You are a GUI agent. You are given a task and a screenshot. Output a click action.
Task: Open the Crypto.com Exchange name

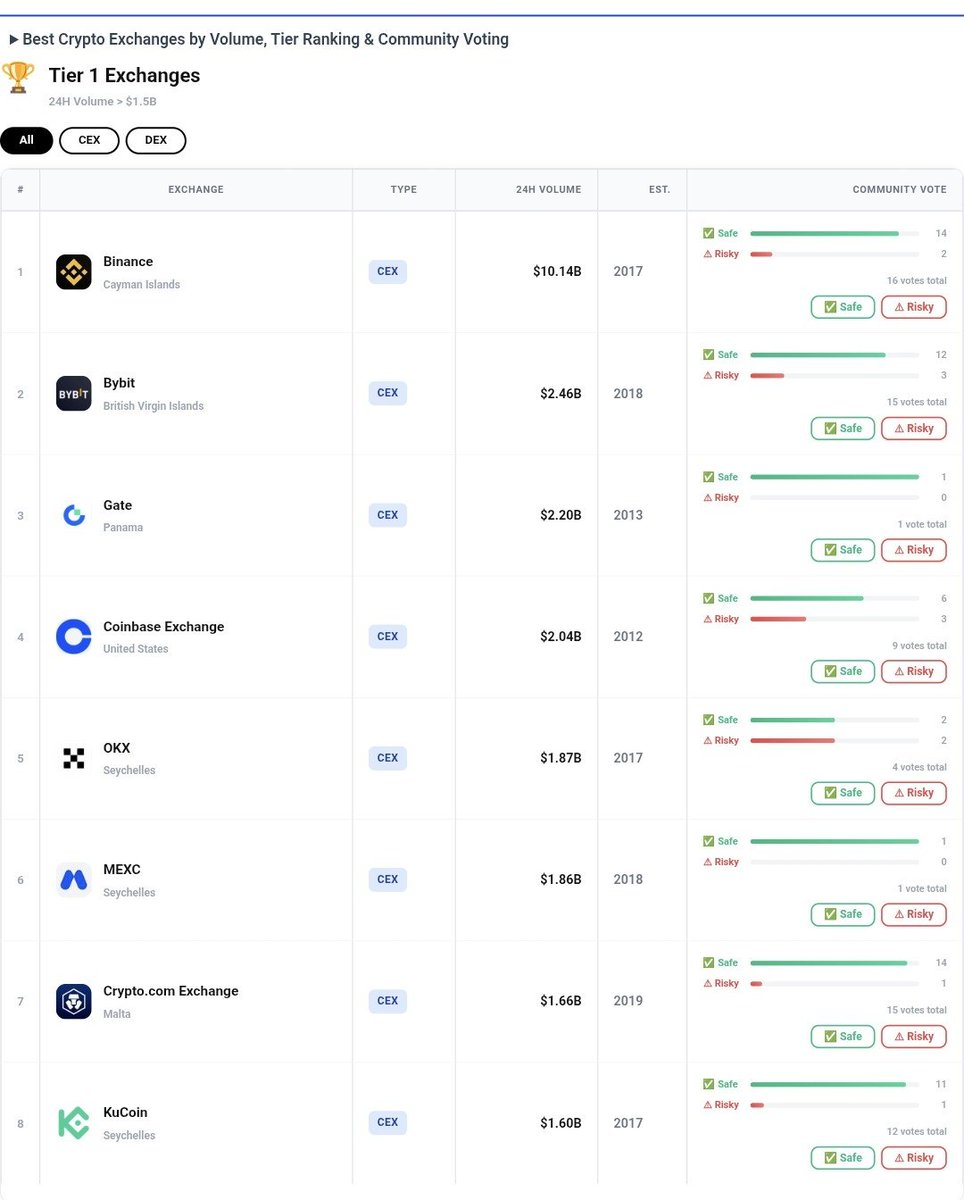(171, 991)
